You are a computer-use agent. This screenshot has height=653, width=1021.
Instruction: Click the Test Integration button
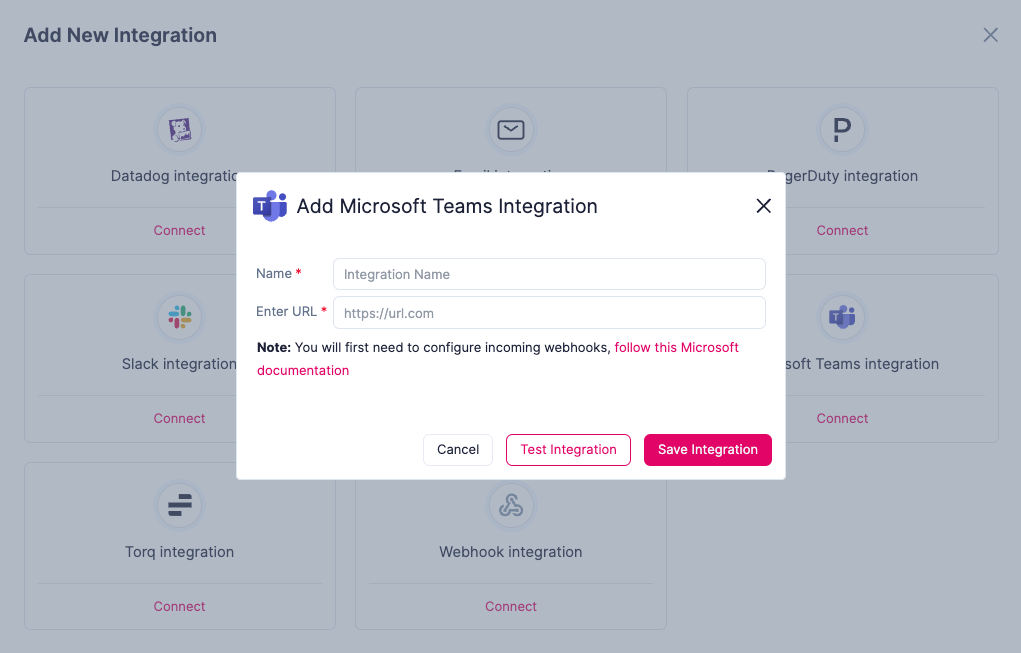coord(568,450)
